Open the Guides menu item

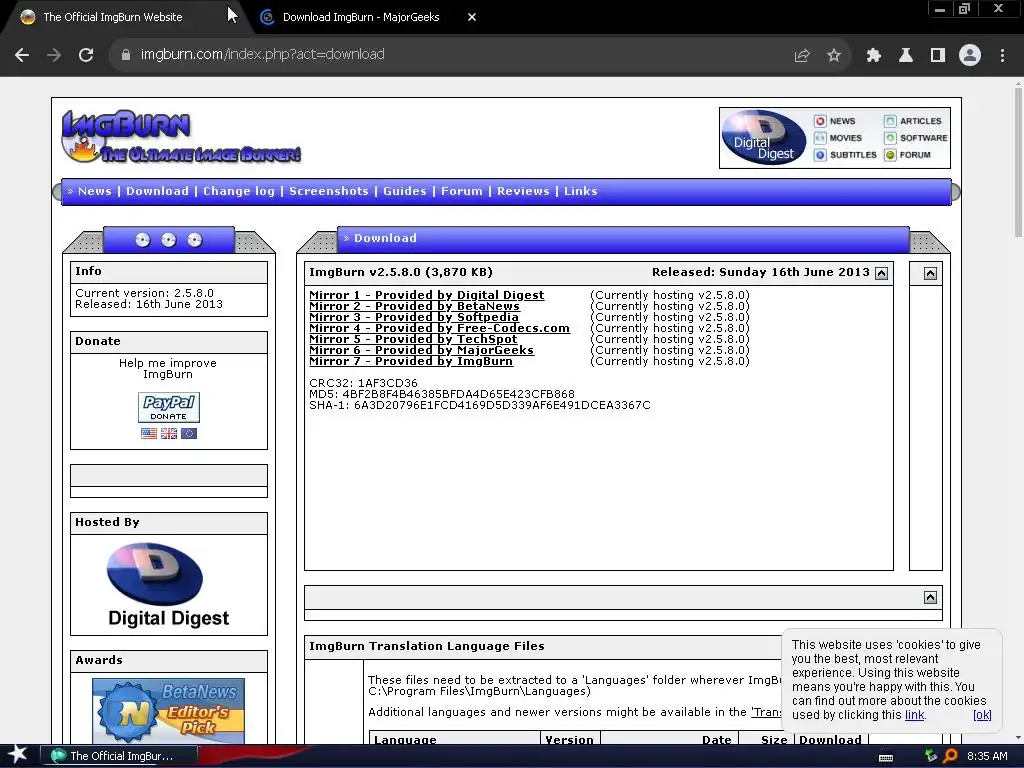[404, 191]
